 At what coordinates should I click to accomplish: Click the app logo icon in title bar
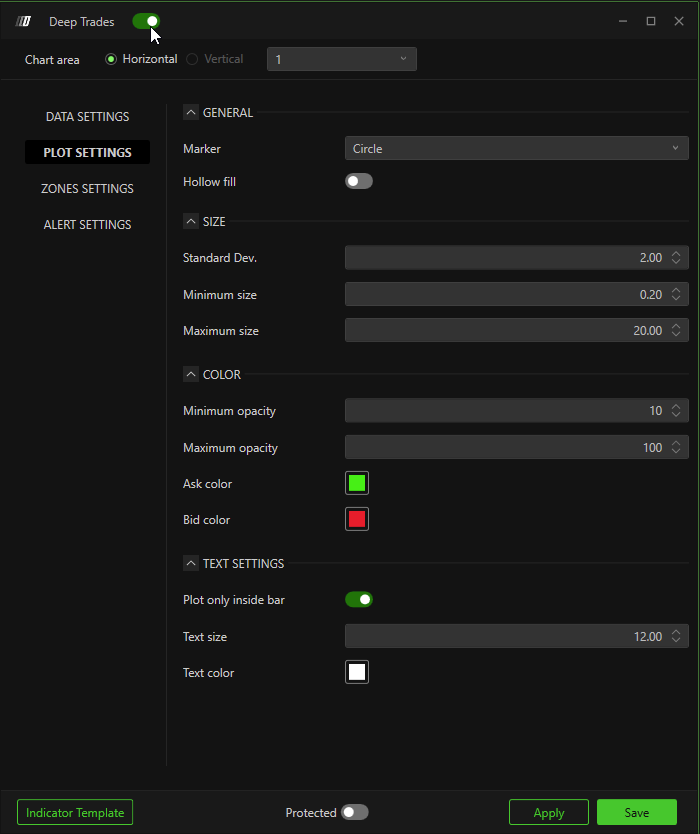coord(25,21)
